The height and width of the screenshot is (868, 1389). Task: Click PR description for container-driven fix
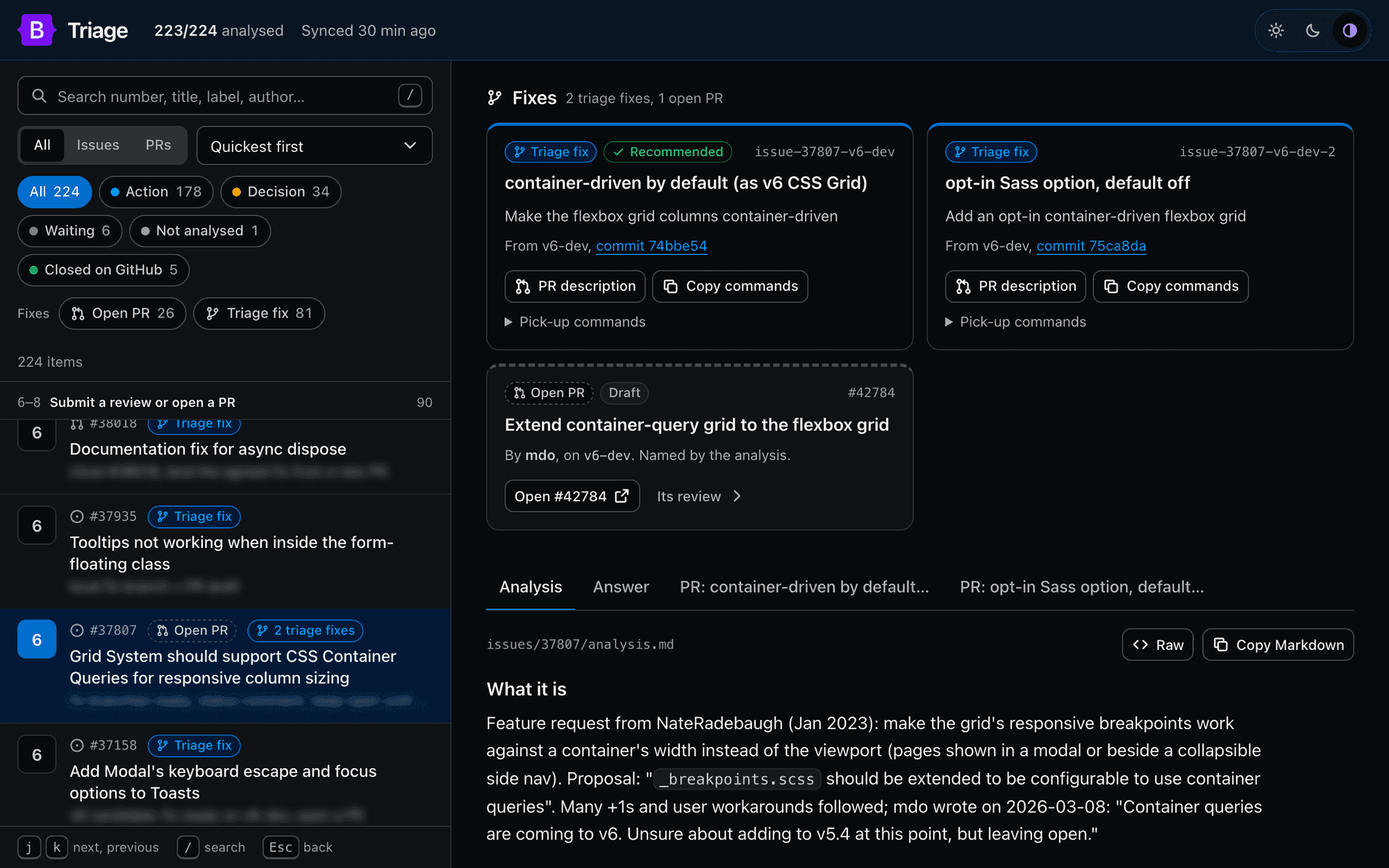click(x=575, y=286)
